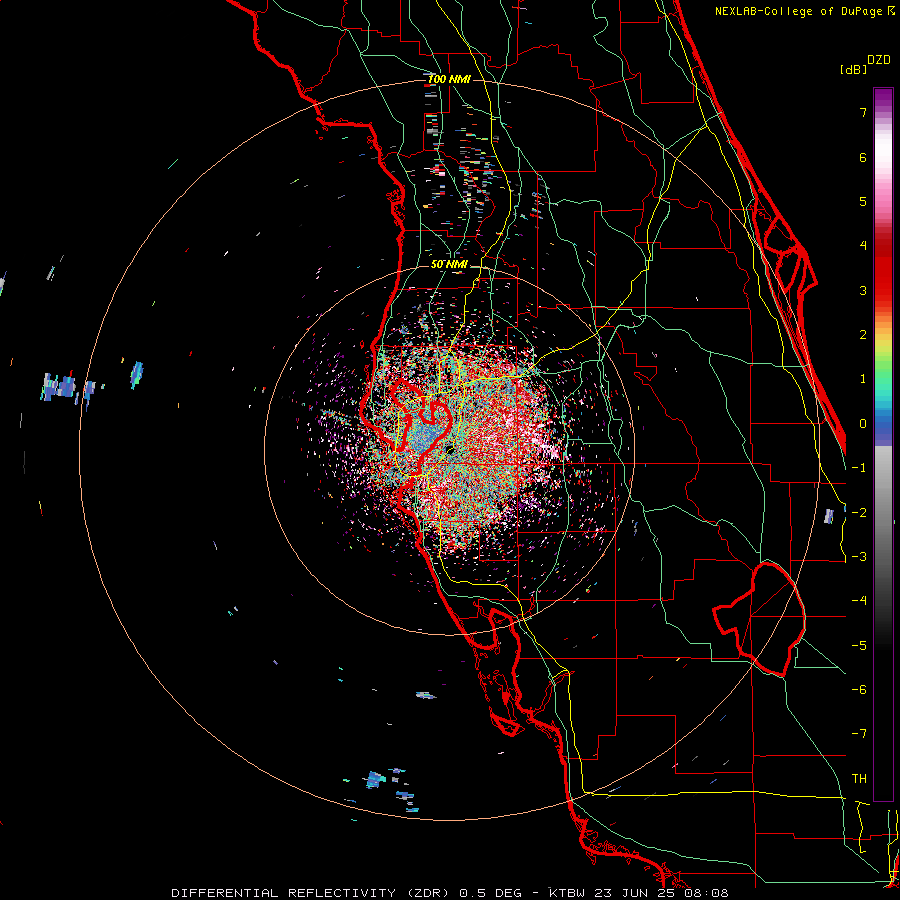Click the [dB] units label
Screen dimensions: 900x900
854,69
